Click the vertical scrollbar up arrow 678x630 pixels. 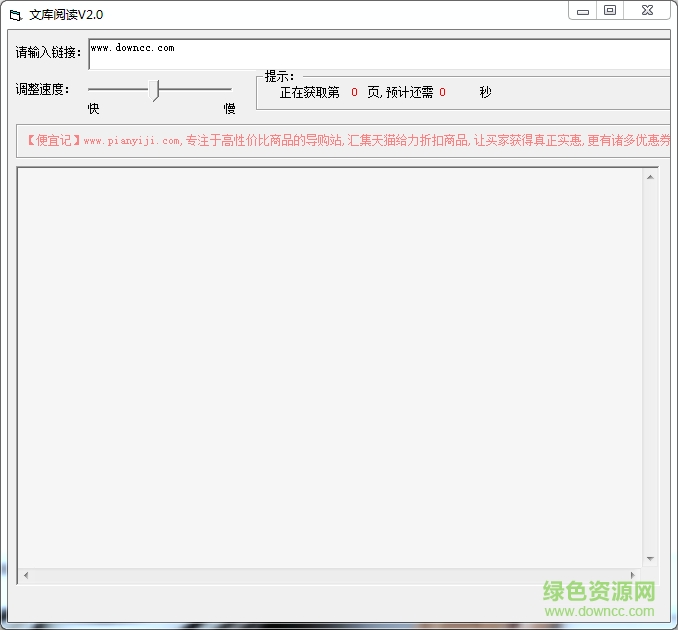click(650, 177)
